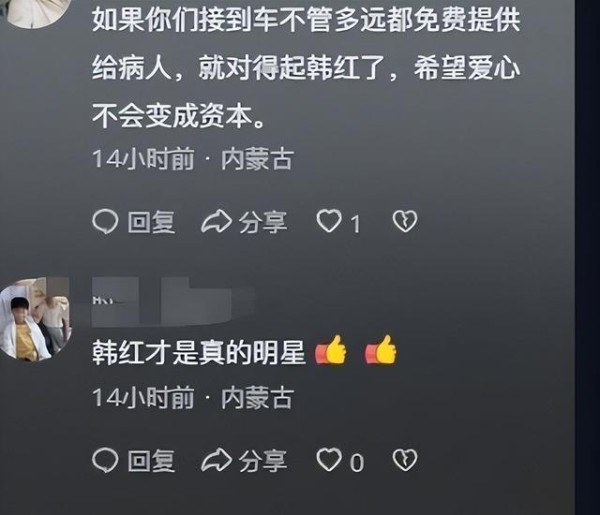
Task: Like the 韩红才是真的明星 comment with the heart
Action: [x=329, y=460]
